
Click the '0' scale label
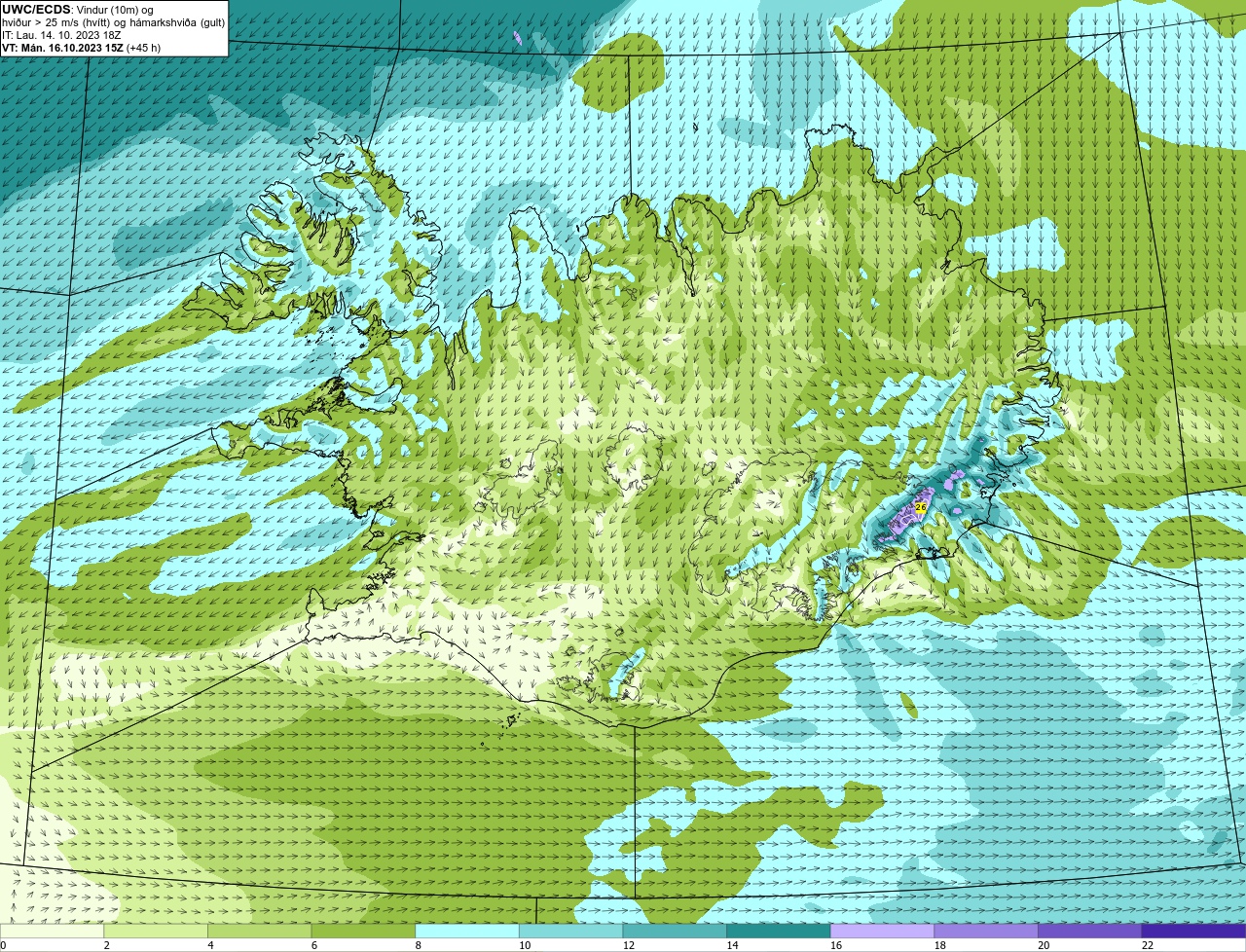4,945
